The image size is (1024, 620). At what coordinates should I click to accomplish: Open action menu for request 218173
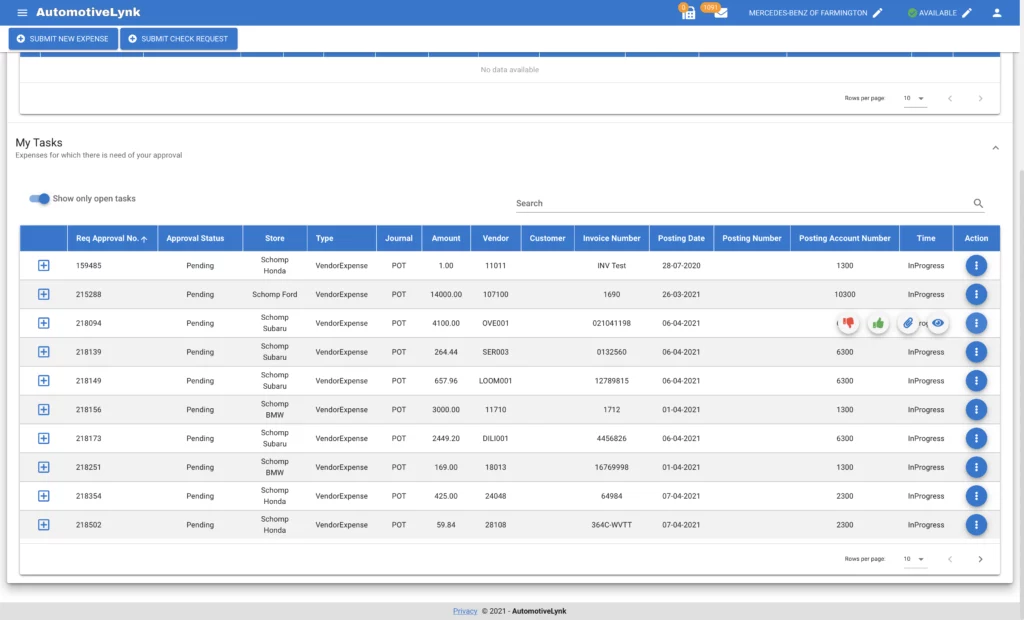976,438
